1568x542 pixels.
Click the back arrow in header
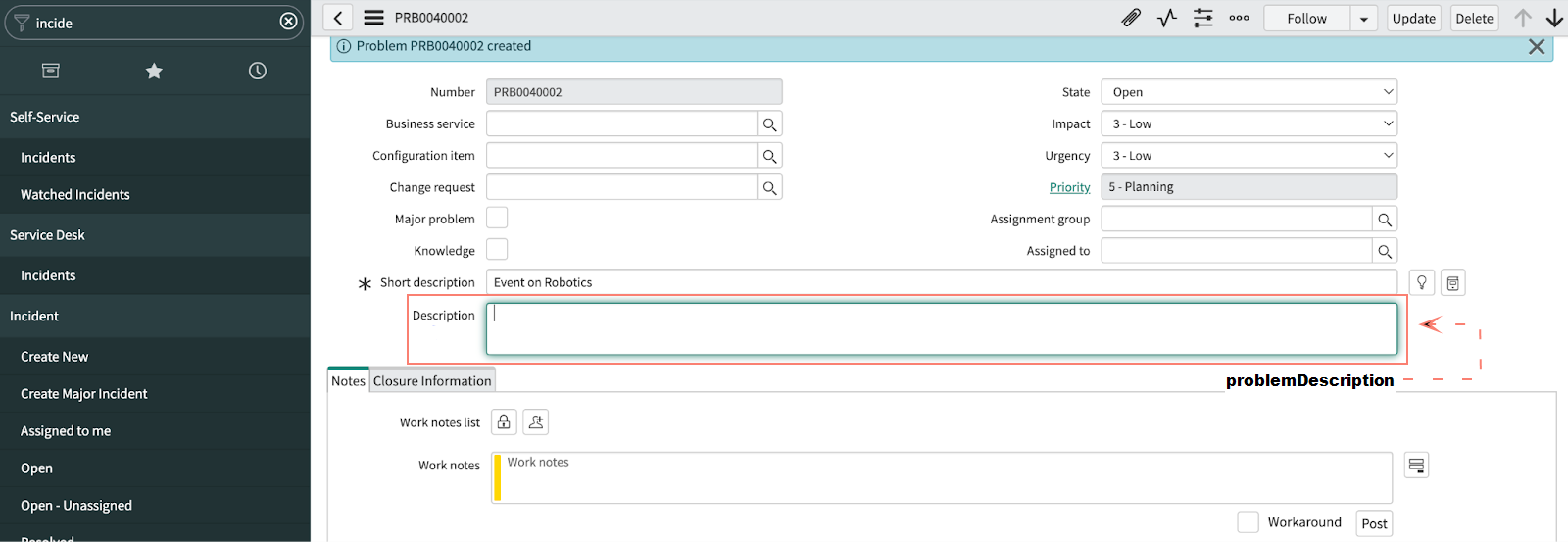point(338,18)
